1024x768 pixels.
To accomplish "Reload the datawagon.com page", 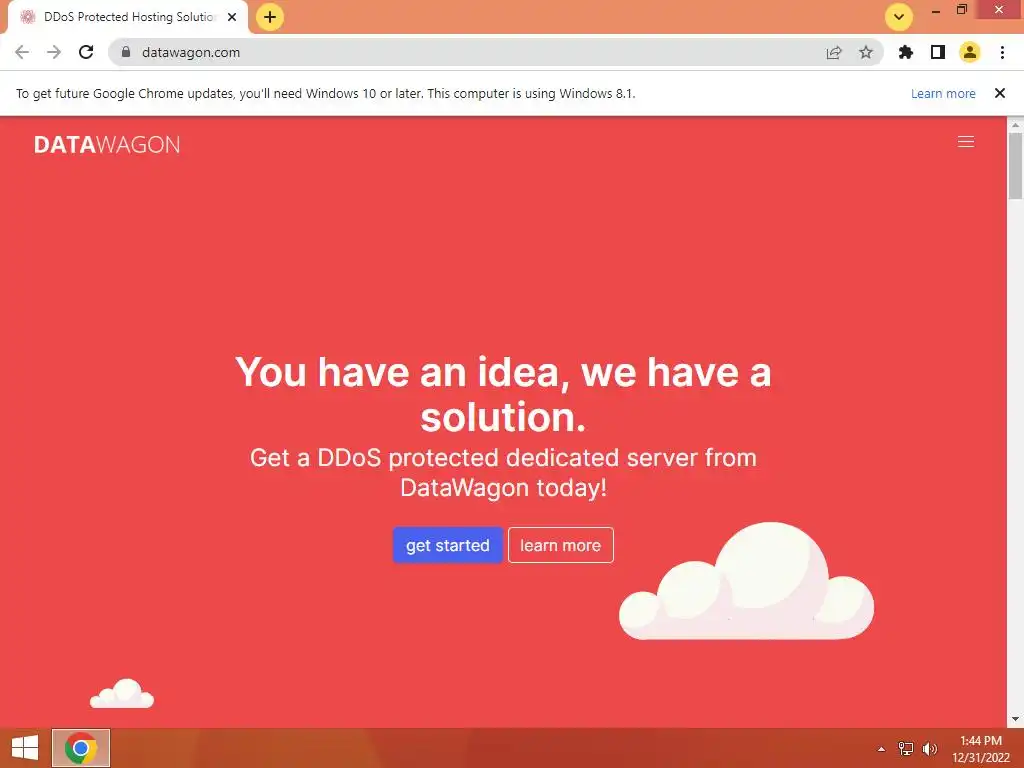I will (x=86, y=52).
